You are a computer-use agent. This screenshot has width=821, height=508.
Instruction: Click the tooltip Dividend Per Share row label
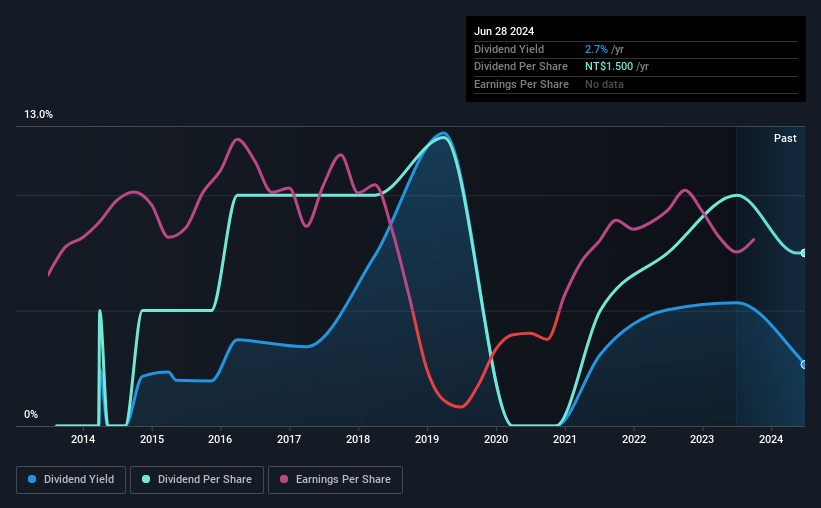point(520,67)
